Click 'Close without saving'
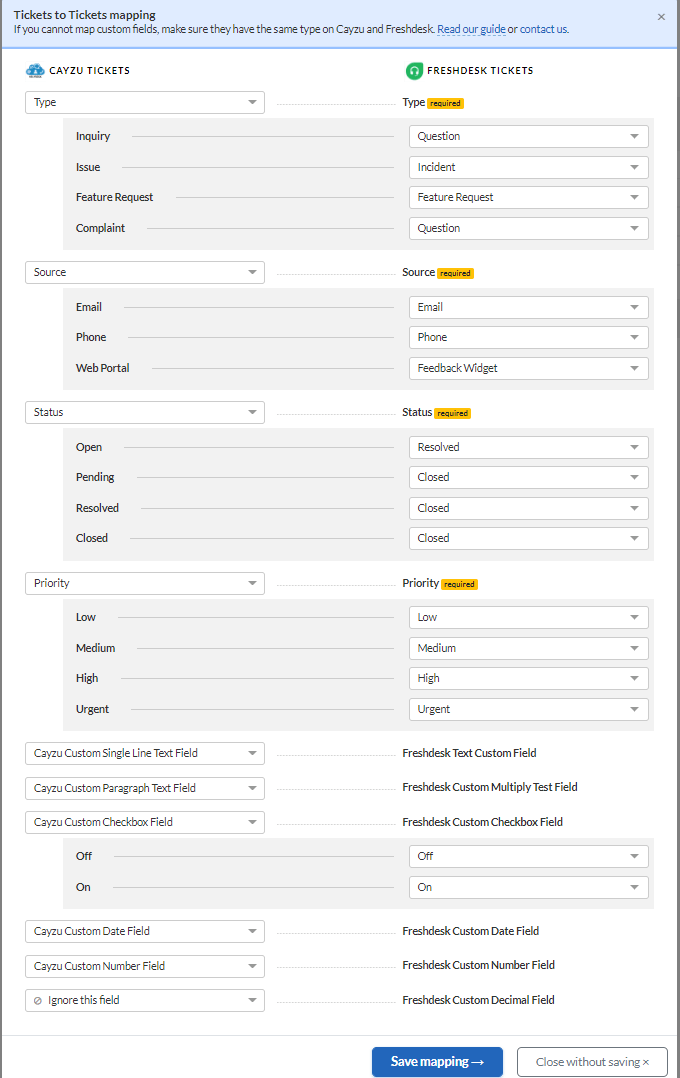The height and width of the screenshot is (1078, 680). (592, 1062)
